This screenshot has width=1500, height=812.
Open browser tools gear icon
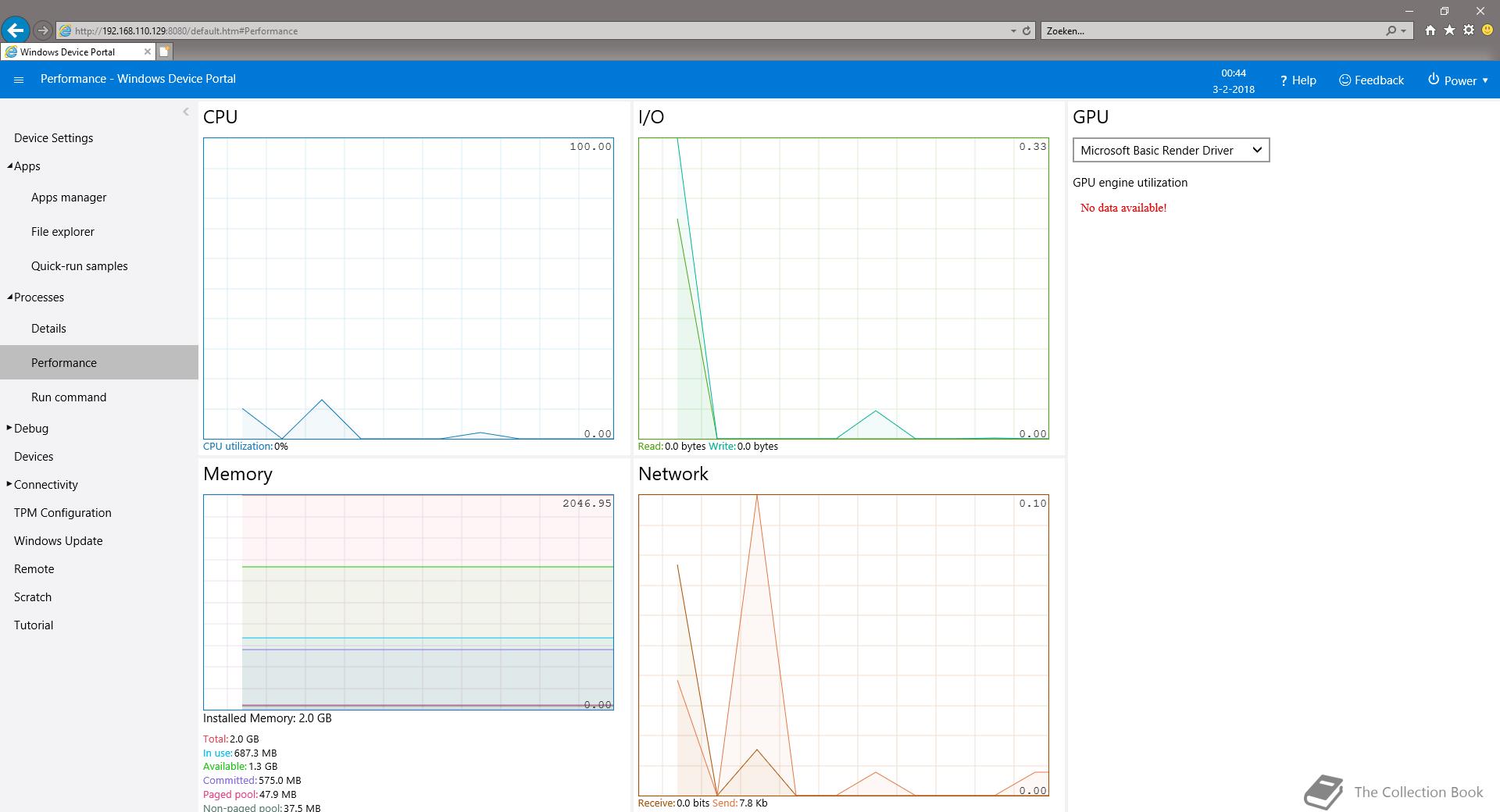coord(1469,30)
